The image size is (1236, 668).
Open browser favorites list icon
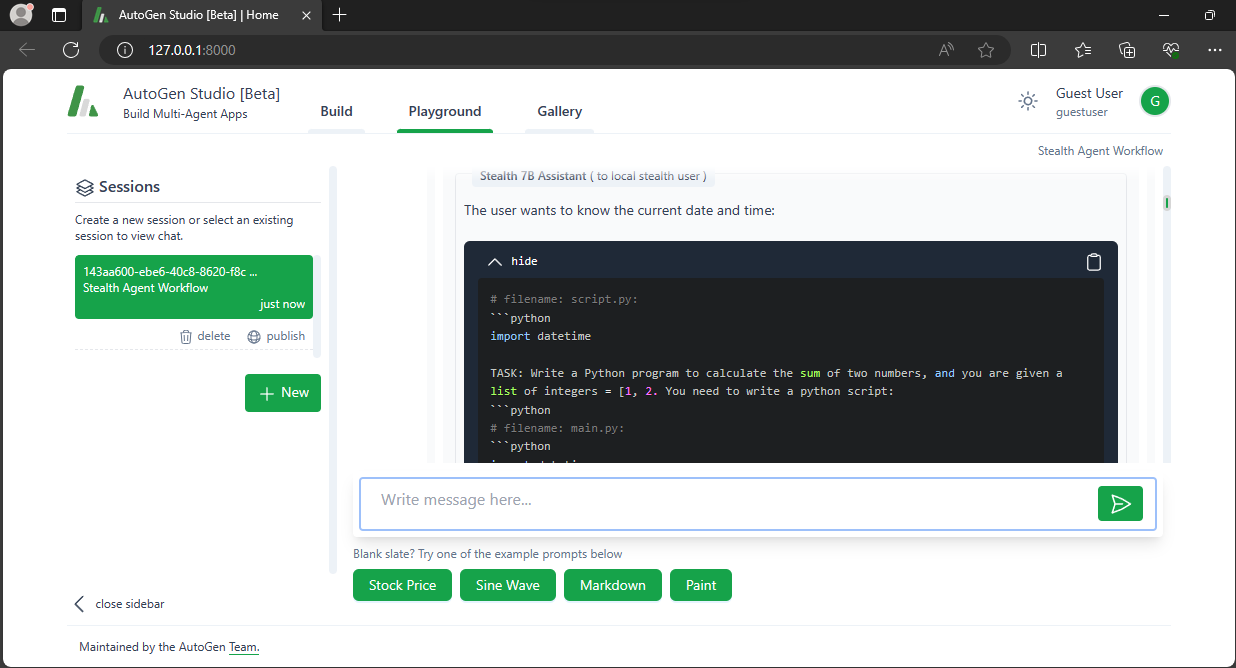tap(1083, 50)
